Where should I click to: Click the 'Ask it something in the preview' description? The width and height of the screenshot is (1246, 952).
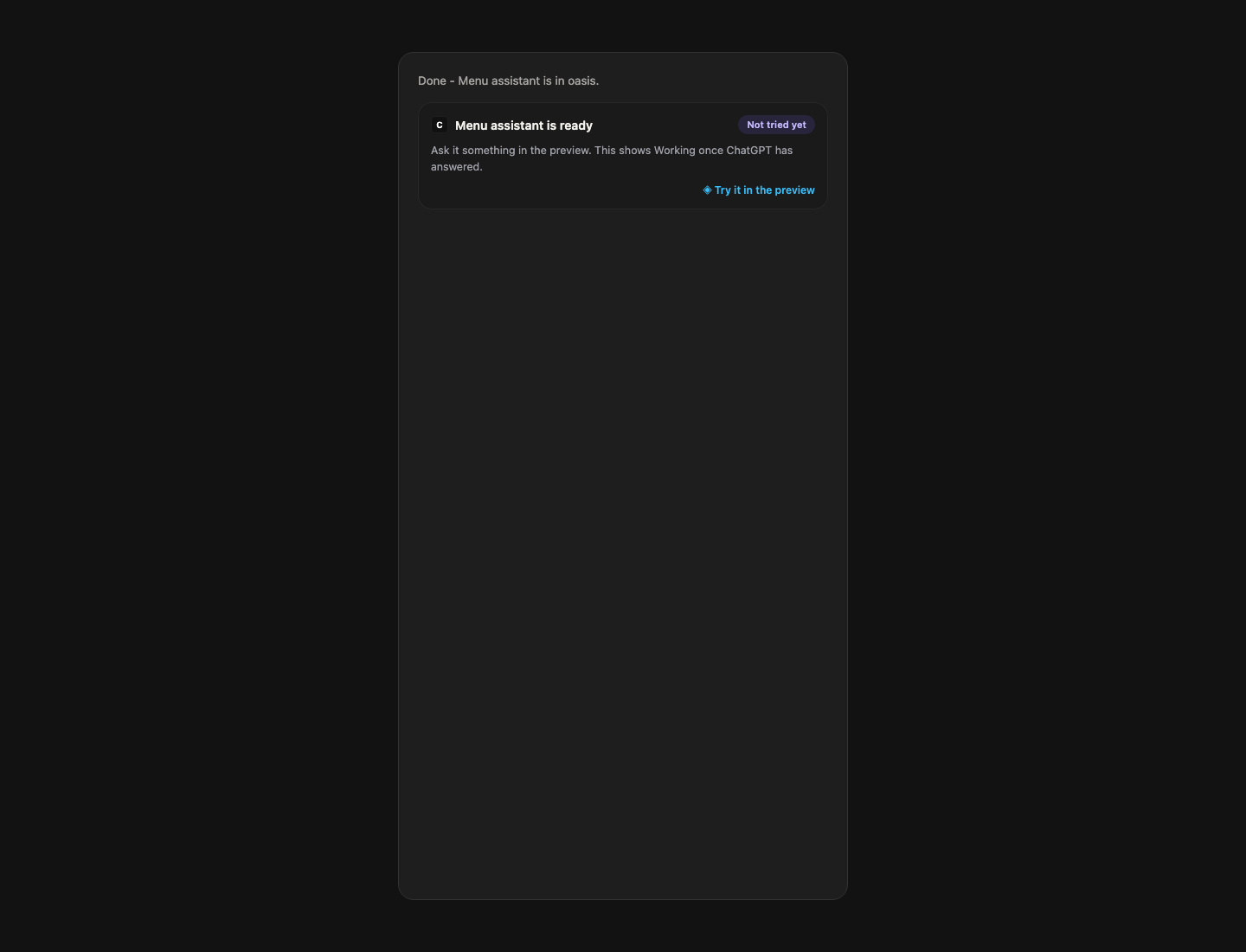pos(612,158)
